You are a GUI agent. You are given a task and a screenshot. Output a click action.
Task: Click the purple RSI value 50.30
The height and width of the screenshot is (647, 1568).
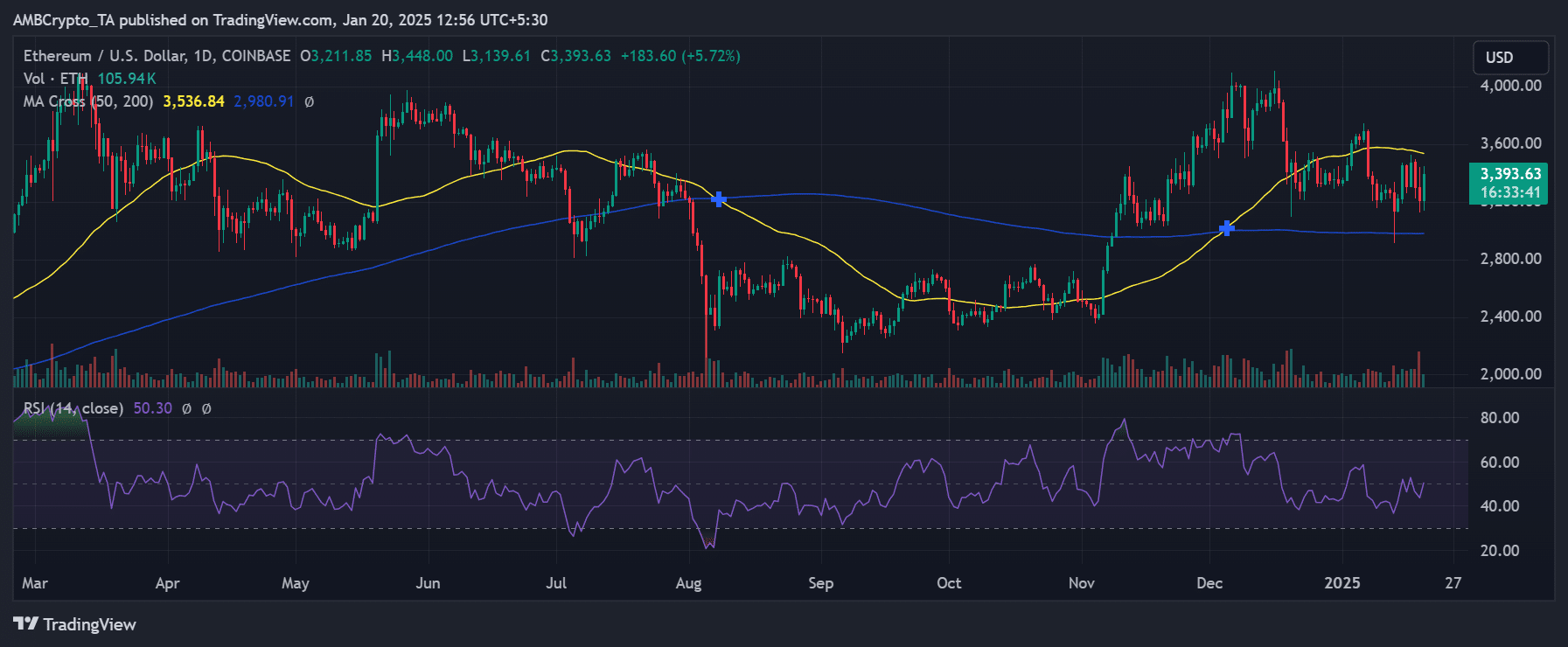[152, 408]
